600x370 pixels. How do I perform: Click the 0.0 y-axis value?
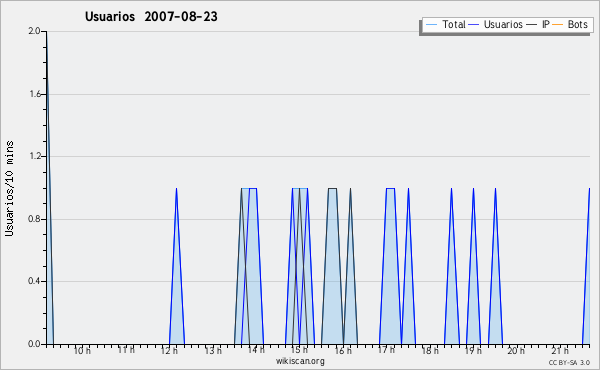(x=34, y=344)
